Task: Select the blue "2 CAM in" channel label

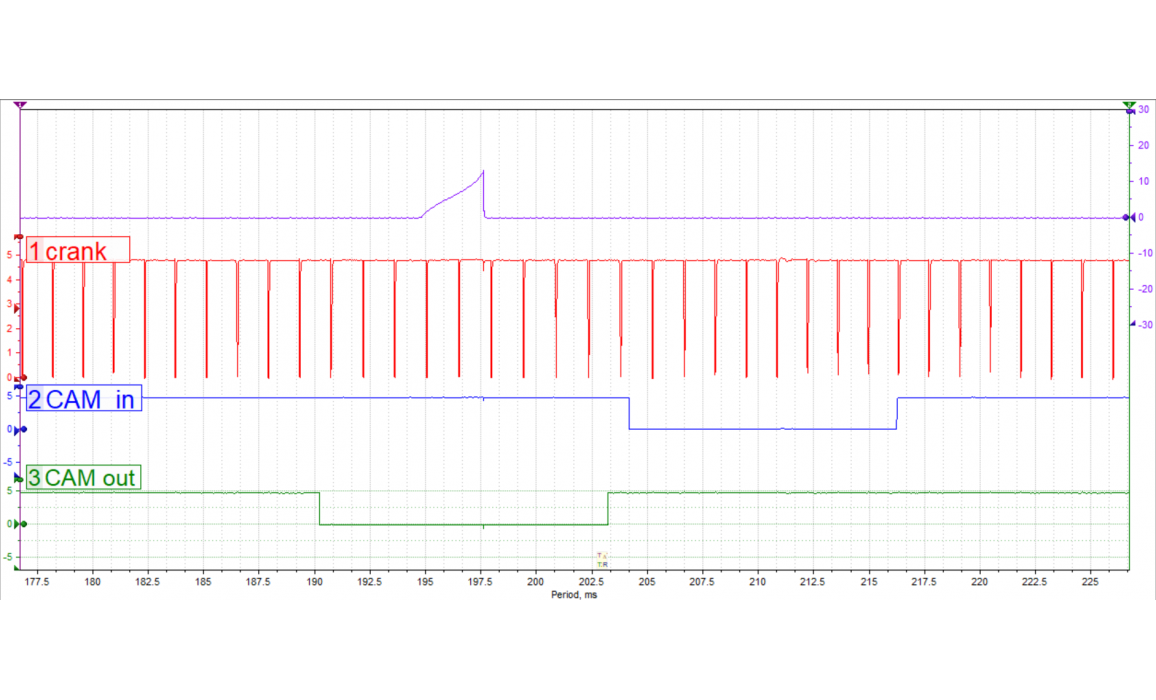Action: pyautogui.click(x=84, y=400)
